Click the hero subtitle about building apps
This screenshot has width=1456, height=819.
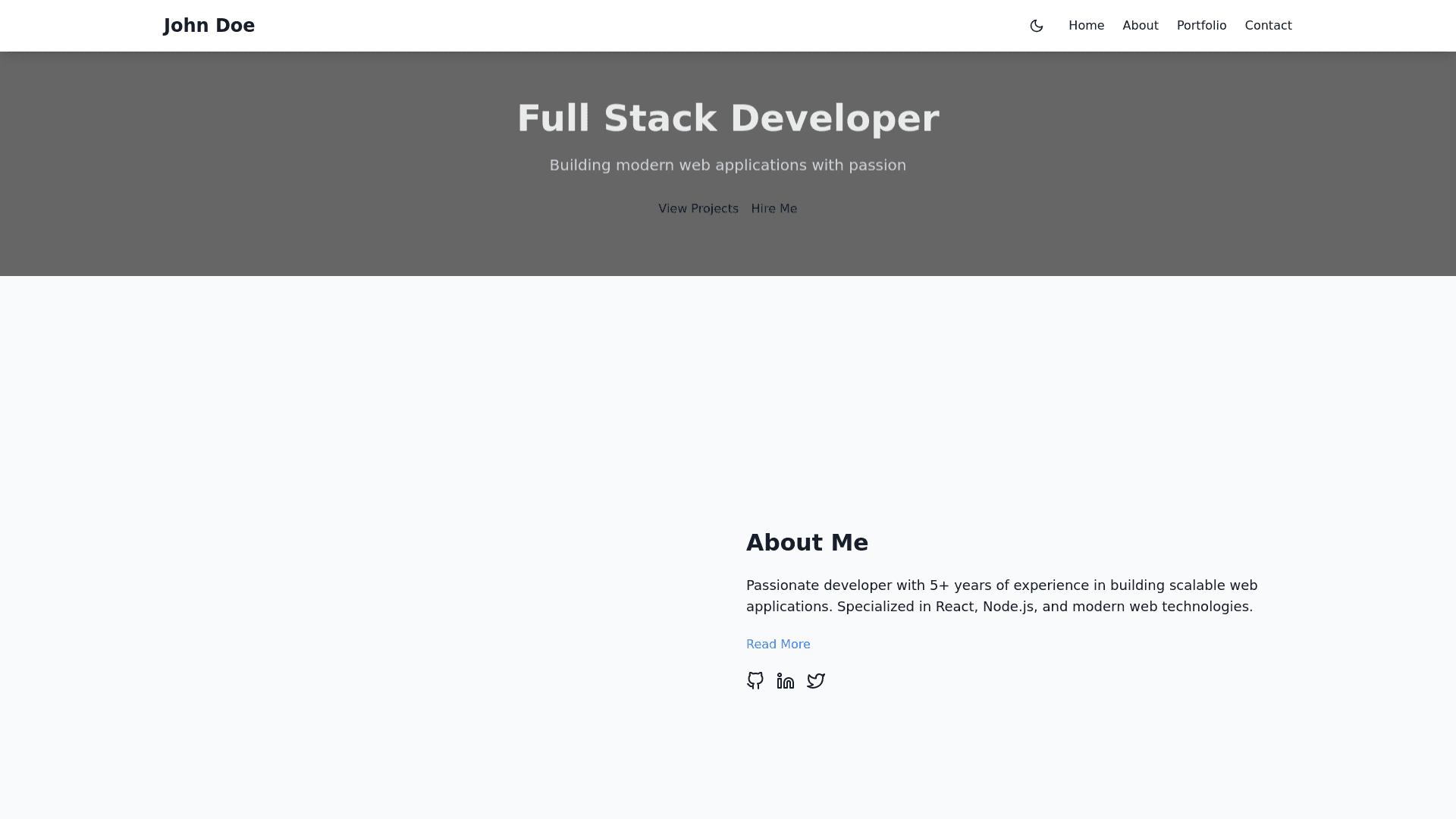[728, 165]
